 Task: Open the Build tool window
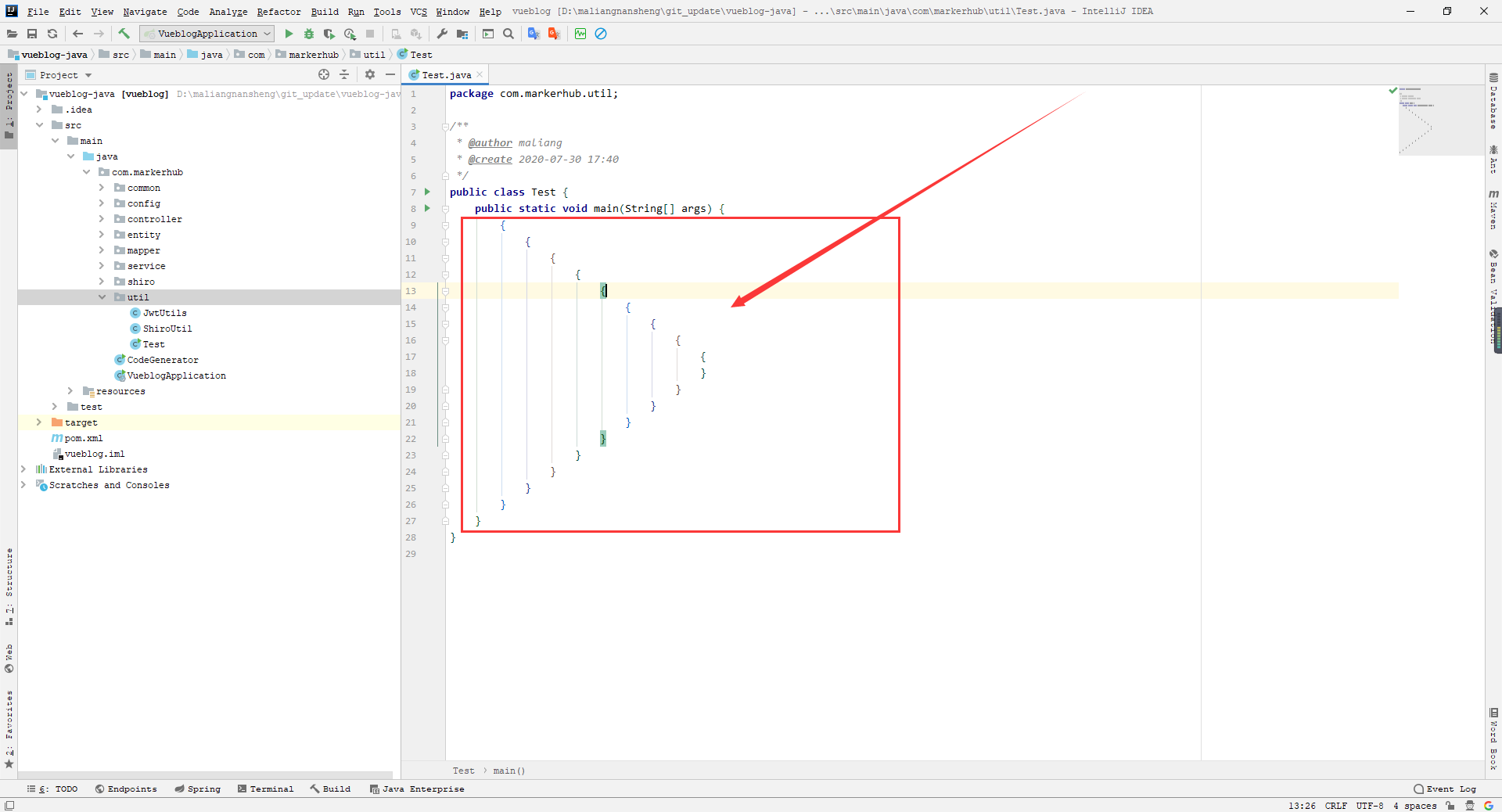click(x=330, y=789)
